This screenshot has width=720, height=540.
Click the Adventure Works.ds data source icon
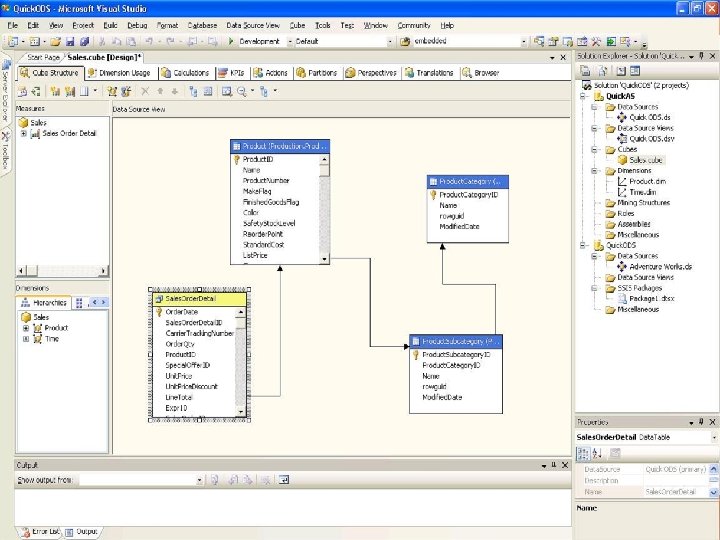pyautogui.click(x=621, y=267)
